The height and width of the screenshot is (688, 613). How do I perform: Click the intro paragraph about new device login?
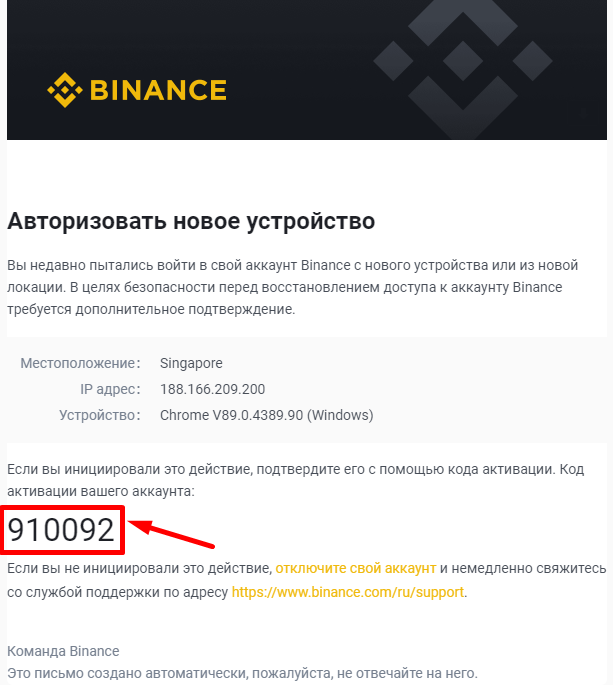[293, 287]
